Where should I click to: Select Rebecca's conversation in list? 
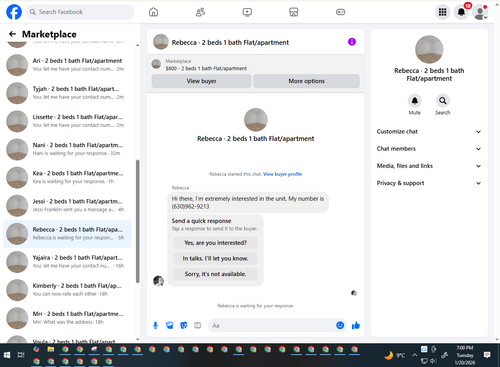click(x=67, y=234)
